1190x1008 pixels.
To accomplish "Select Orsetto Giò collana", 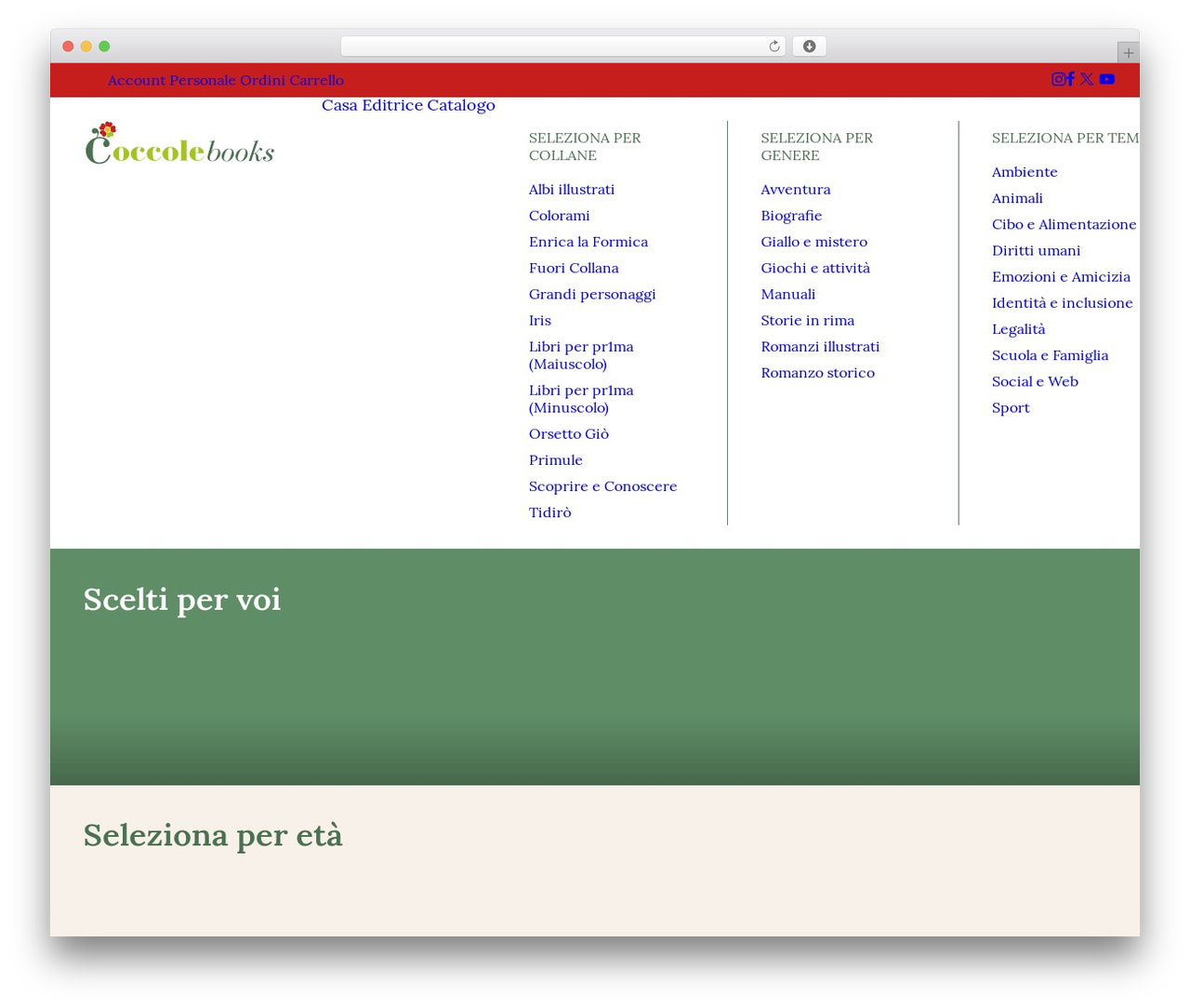I will click(569, 434).
